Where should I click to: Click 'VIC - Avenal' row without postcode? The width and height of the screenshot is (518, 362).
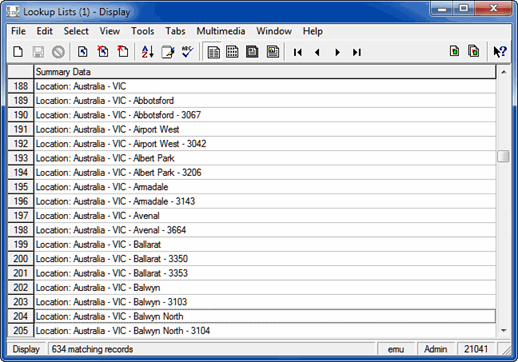(265, 215)
